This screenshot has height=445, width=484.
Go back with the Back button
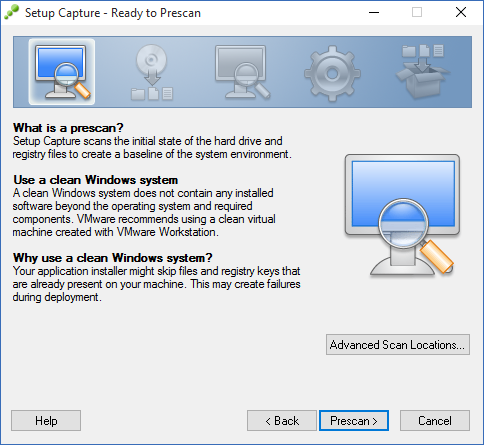(x=282, y=421)
